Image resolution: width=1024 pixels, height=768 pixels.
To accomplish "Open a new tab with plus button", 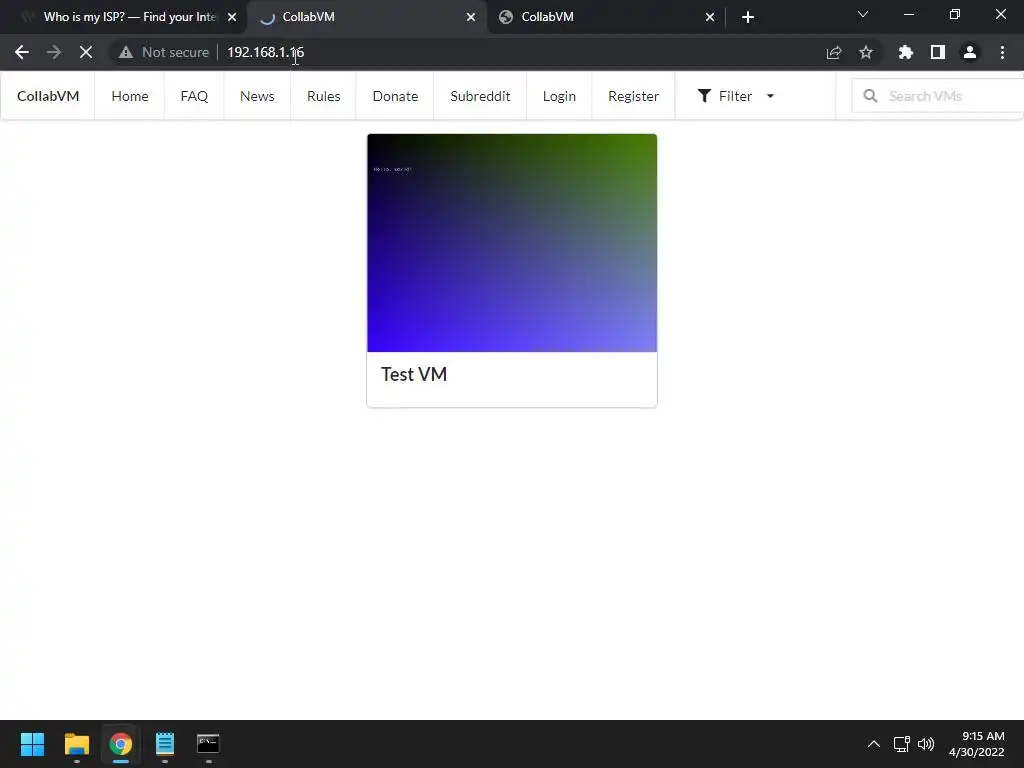I will click(748, 17).
